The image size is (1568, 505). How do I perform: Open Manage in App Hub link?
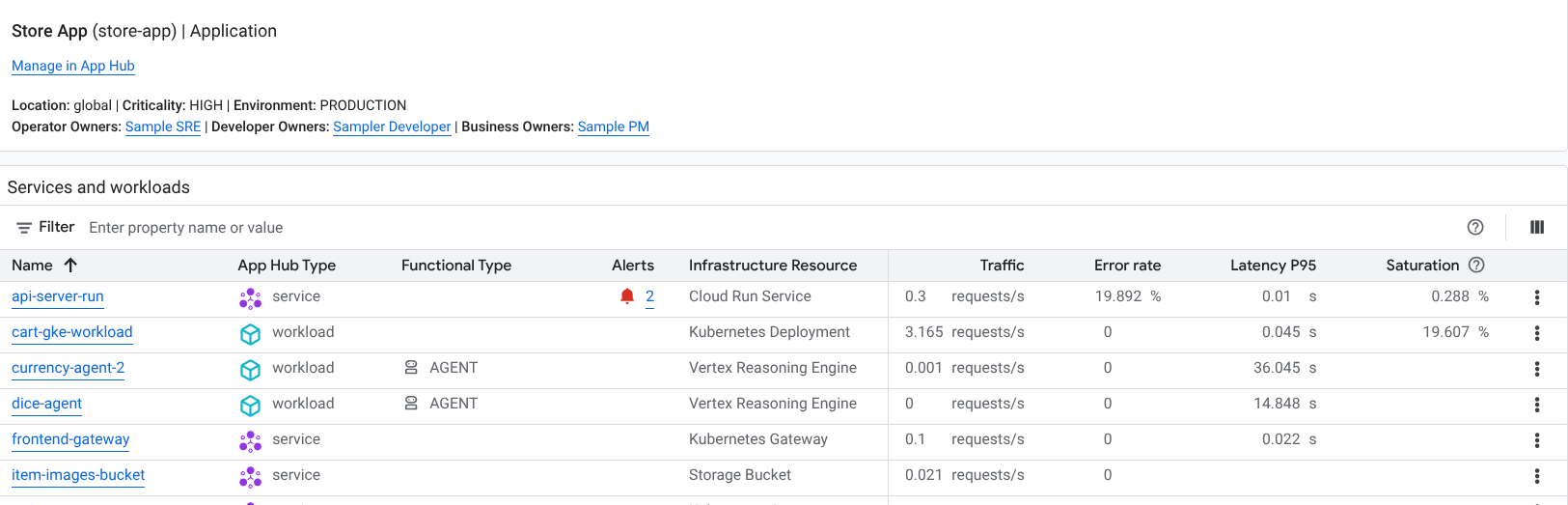point(73,66)
